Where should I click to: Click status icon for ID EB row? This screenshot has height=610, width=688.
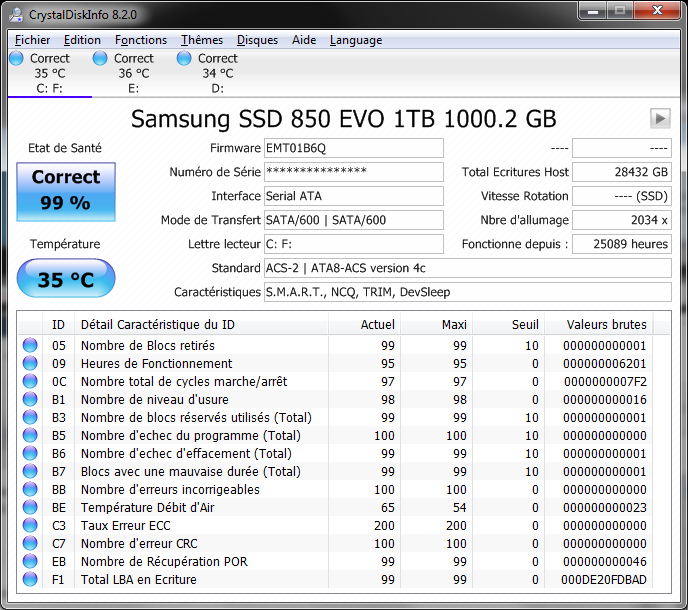coord(30,561)
